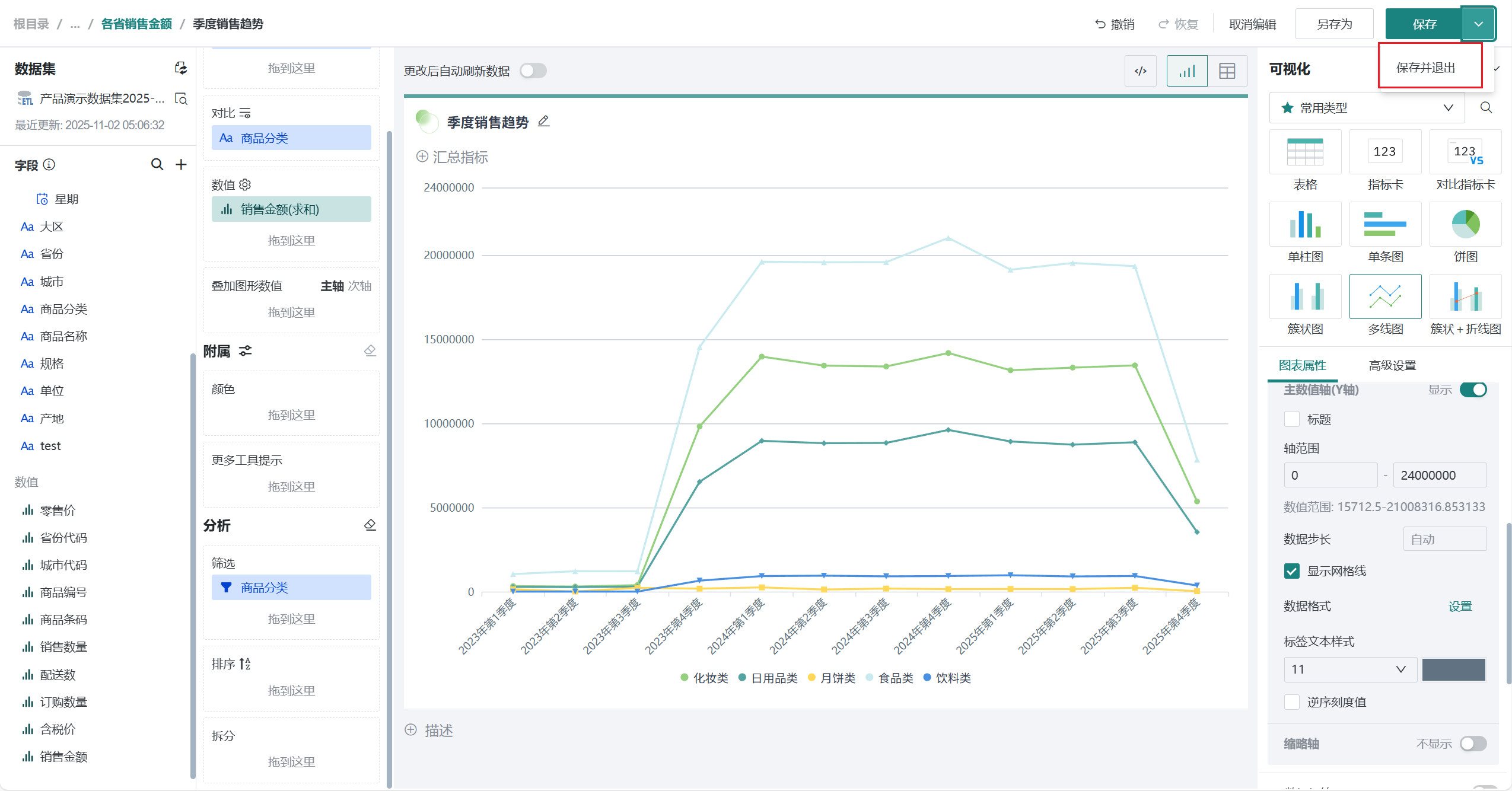1512x791 pixels.
Task: Open the 常用类型 dropdown
Action: tap(1367, 108)
